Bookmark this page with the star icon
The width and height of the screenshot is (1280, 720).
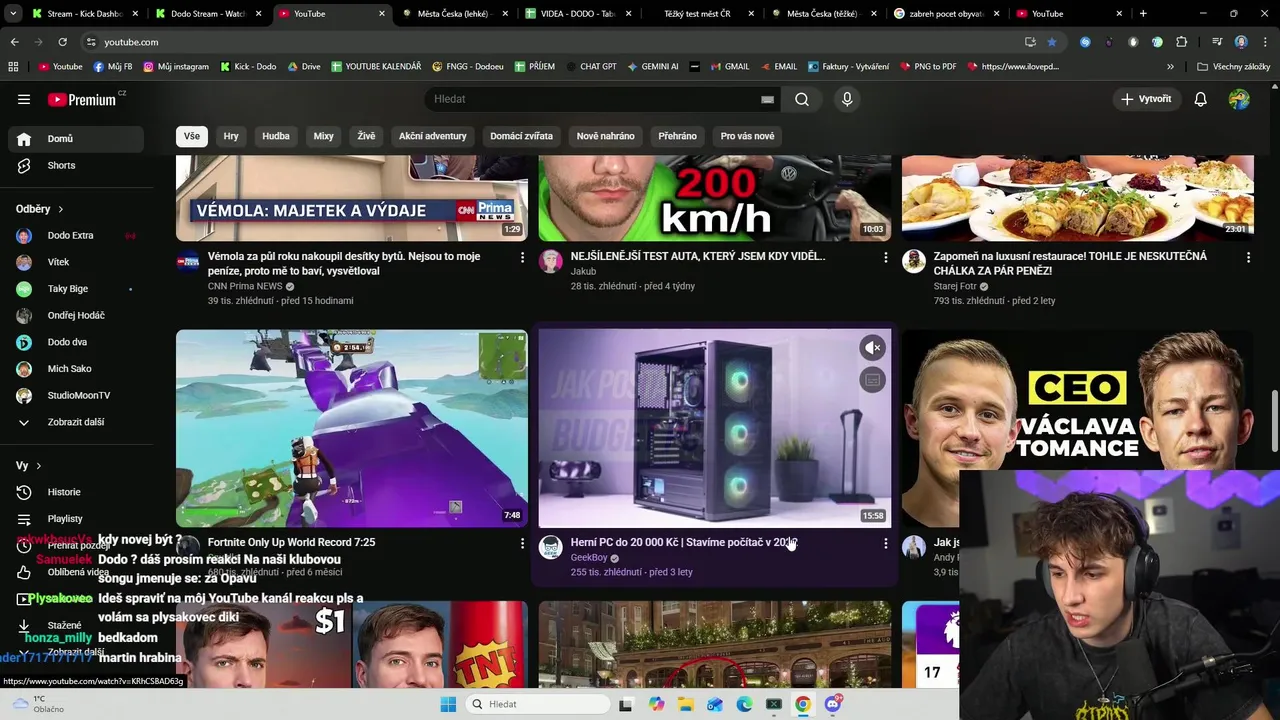click(x=1052, y=42)
